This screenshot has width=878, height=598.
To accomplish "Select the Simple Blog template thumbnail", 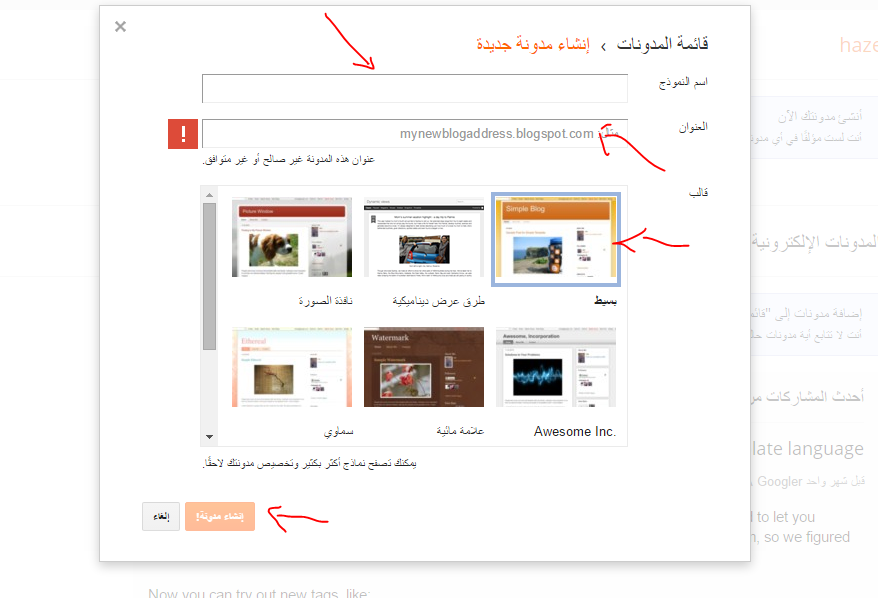I will click(555, 239).
